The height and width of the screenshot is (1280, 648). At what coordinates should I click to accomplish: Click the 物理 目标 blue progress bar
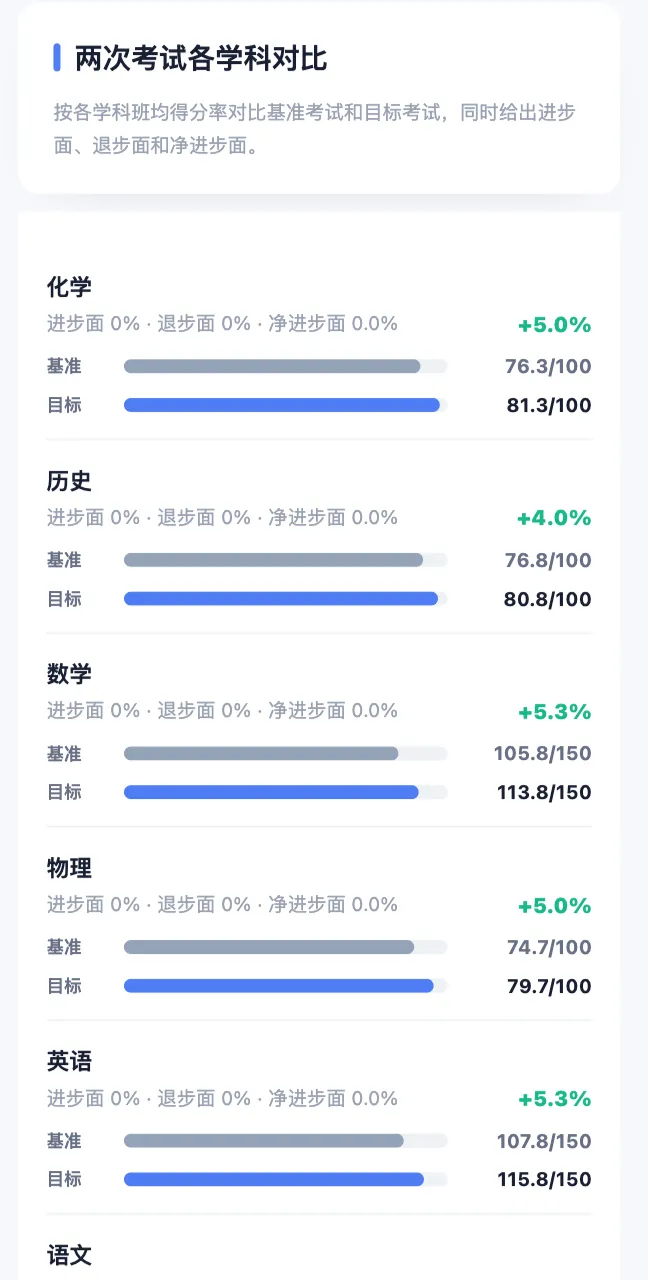click(x=285, y=986)
